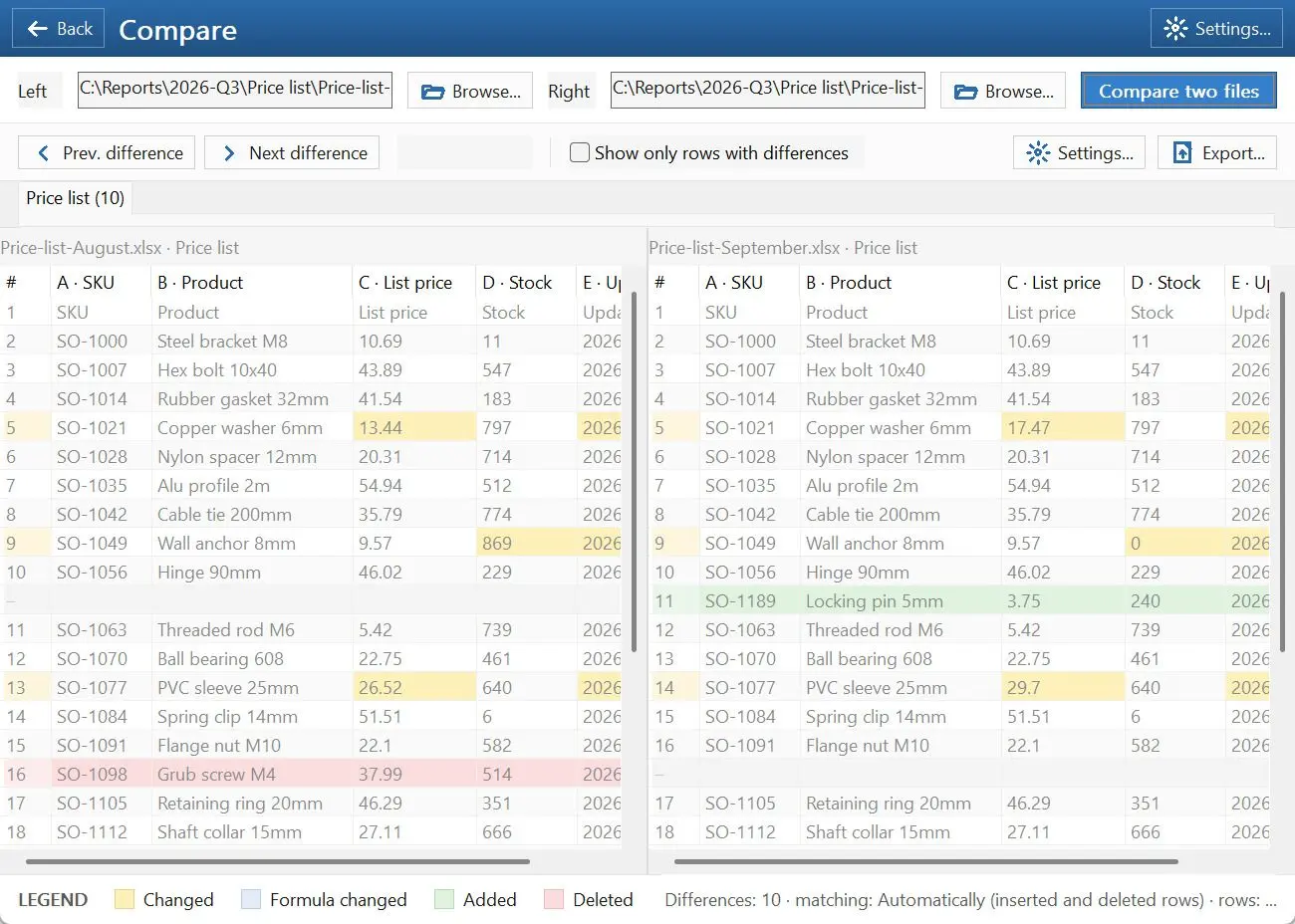Click right pane horizontal scrollbar
The image size is (1295, 924).
(x=926, y=861)
